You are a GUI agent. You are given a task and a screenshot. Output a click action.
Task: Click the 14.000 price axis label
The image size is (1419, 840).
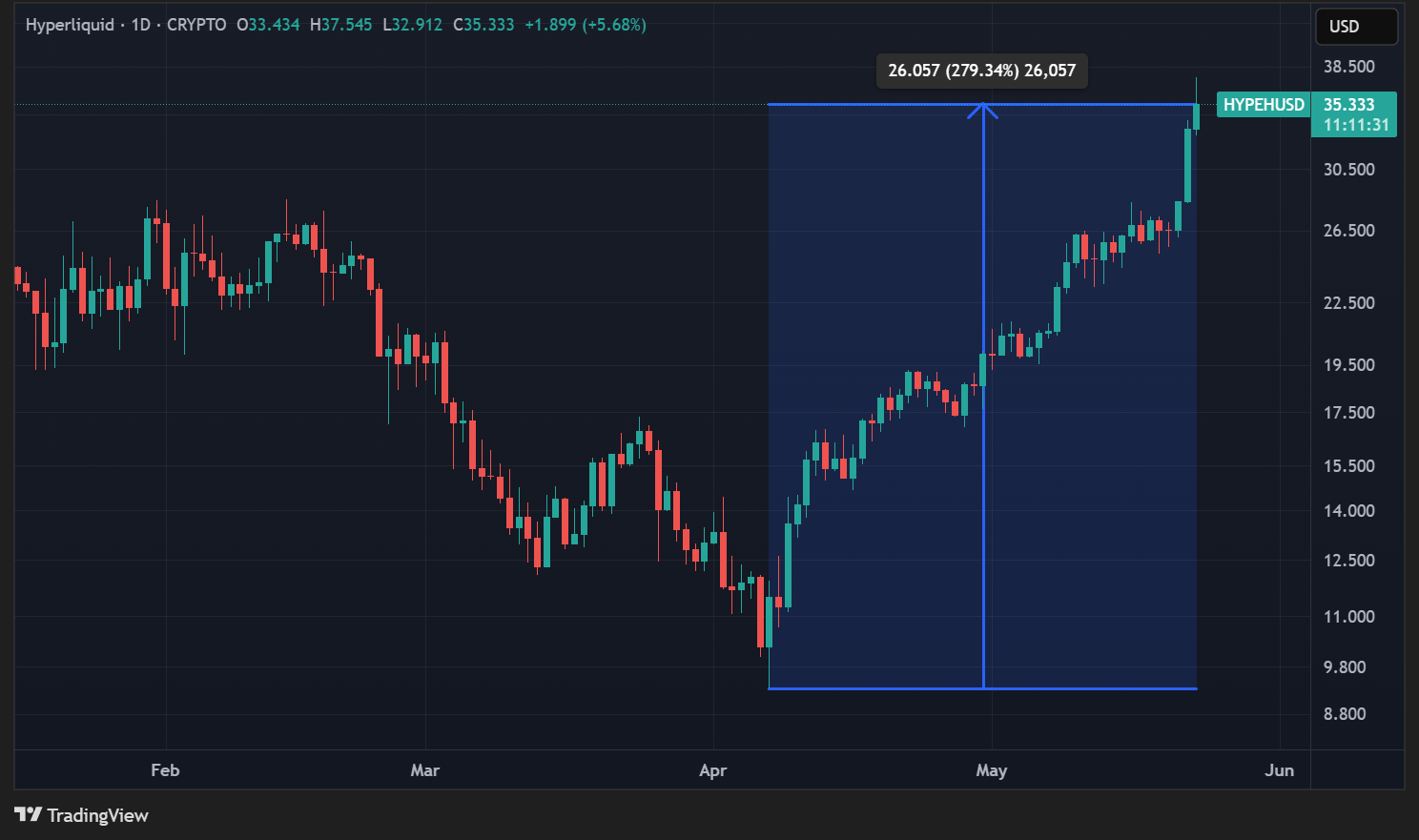point(1348,511)
